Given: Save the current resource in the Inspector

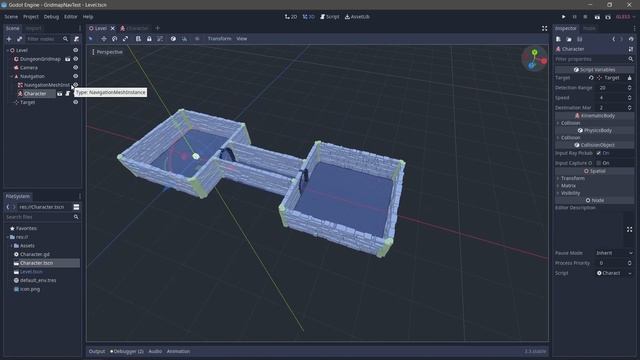Looking at the screenshot, I should (580, 39).
